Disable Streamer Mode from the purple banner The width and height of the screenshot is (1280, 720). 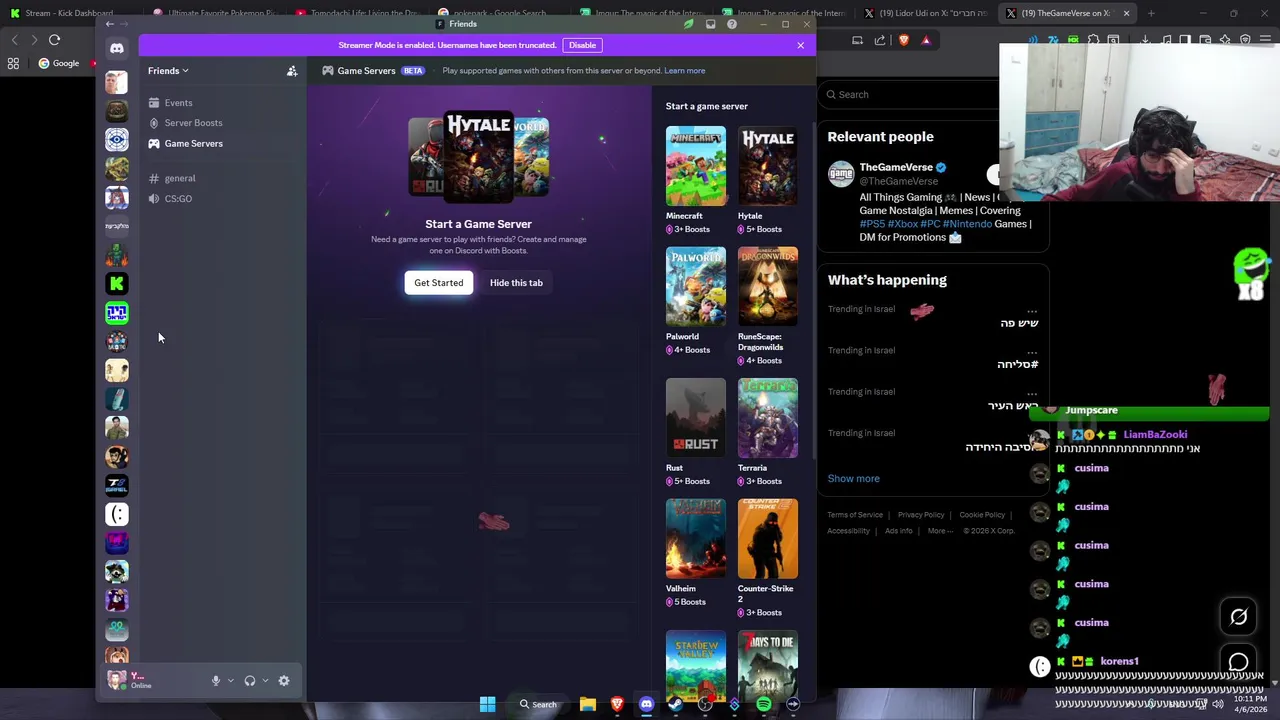tap(582, 45)
